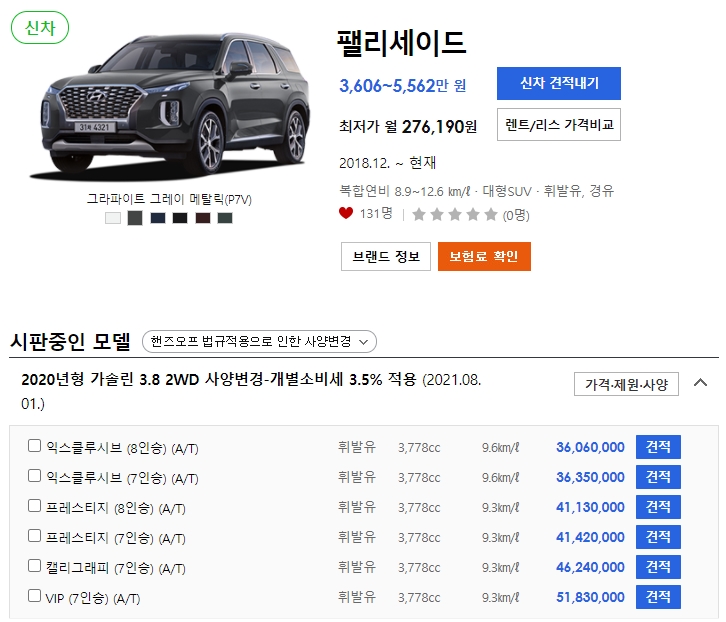
Task: Check the VIP (7인승) trim checkbox
Action: (x=34, y=596)
